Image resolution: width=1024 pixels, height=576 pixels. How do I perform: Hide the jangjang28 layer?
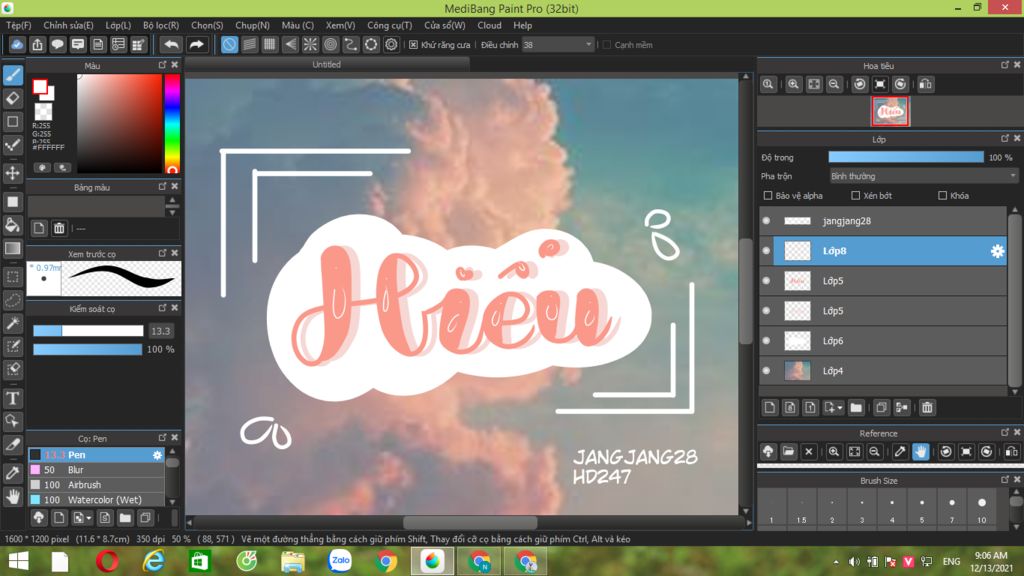pos(767,221)
